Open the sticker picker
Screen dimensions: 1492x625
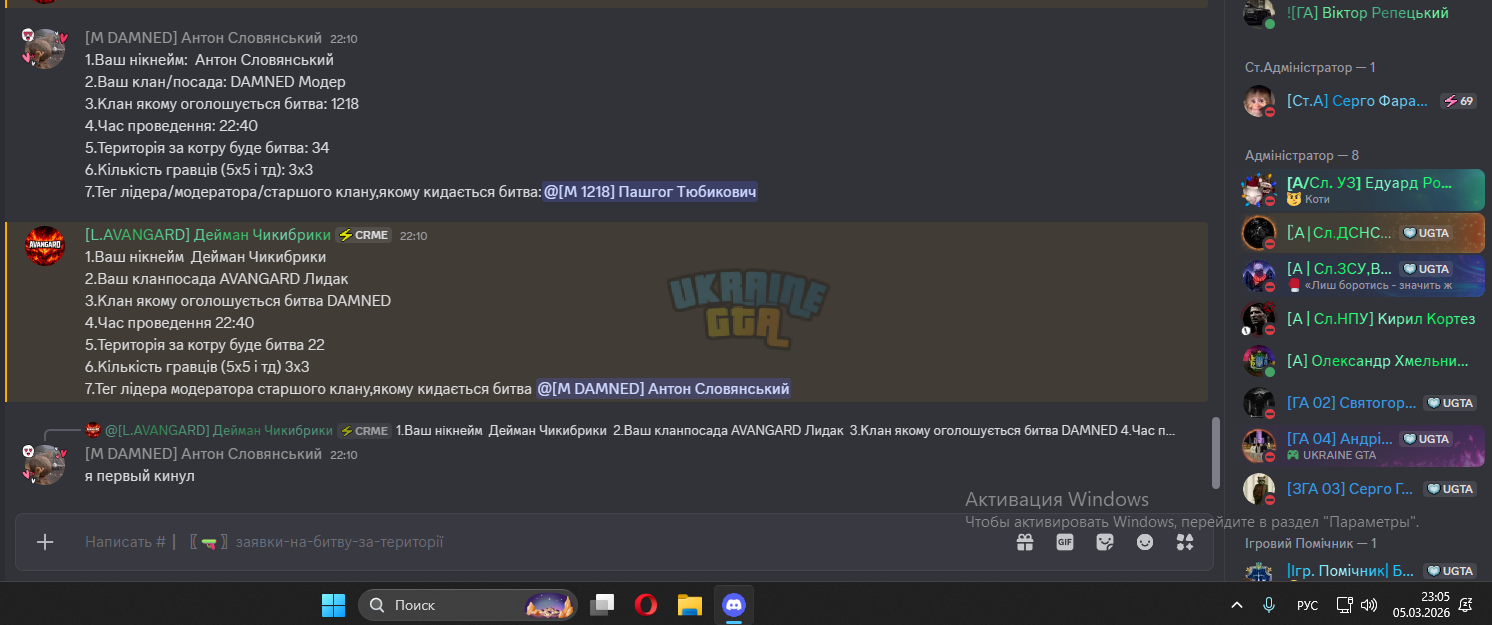[x=1105, y=542]
